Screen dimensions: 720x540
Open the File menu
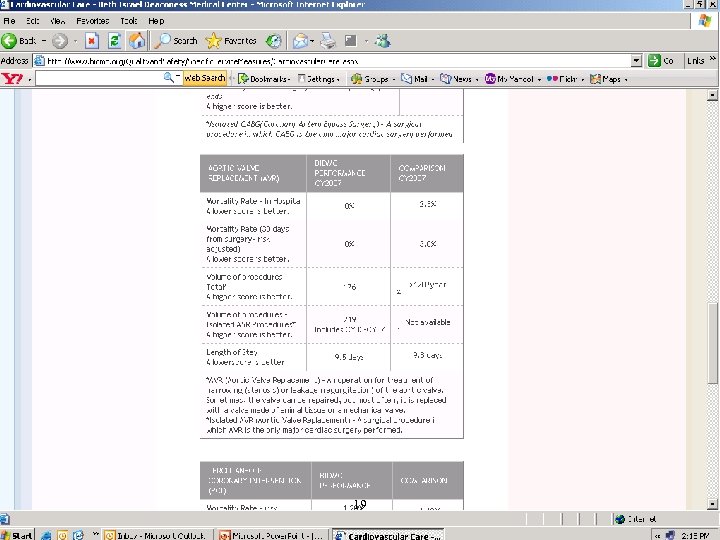(9, 21)
